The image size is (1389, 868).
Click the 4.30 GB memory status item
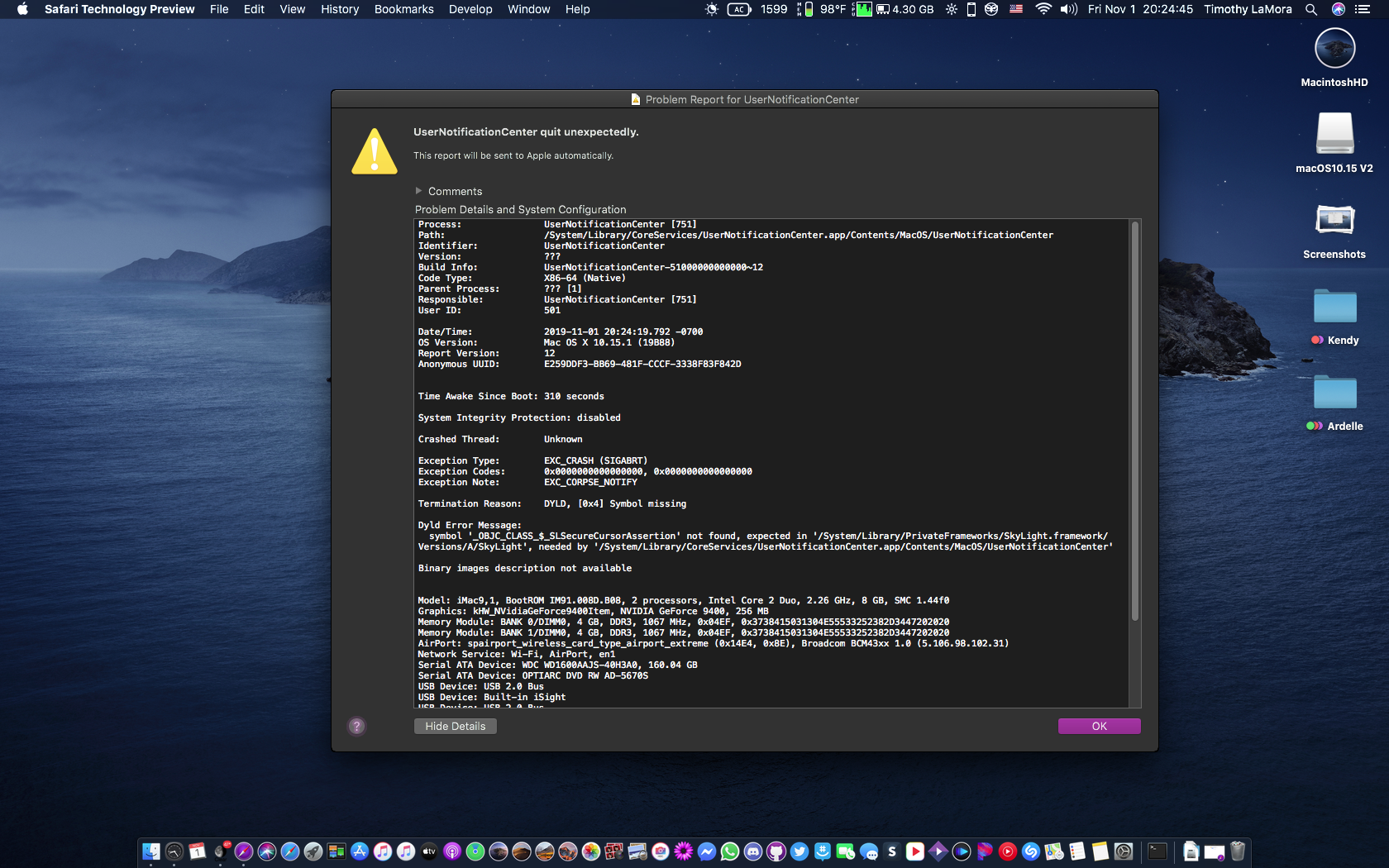click(x=905, y=9)
